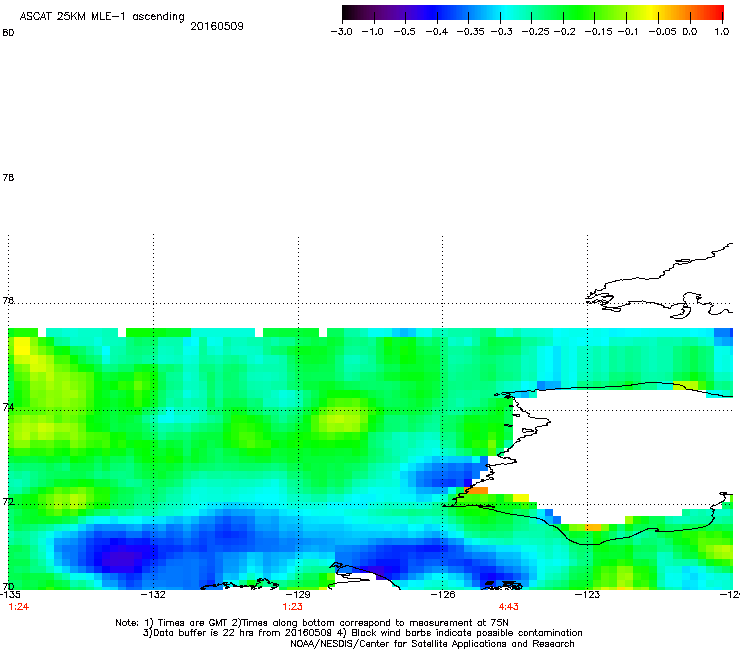Click the longitude label -123

[587, 594]
